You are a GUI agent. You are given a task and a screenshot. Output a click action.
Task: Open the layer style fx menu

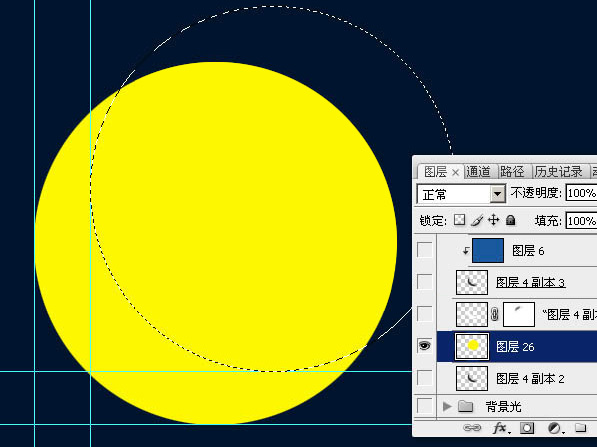[x=501, y=428]
